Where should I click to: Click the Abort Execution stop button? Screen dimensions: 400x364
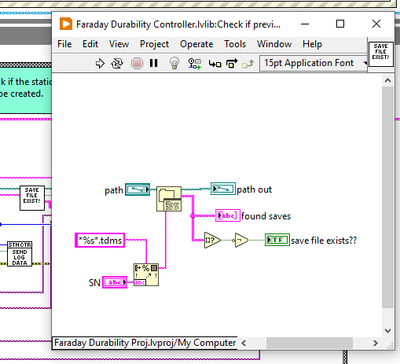pos(137,63)
